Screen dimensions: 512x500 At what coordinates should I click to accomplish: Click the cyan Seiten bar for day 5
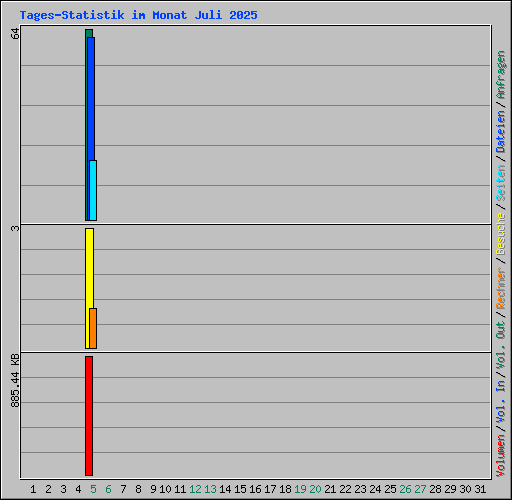point(93,191)
